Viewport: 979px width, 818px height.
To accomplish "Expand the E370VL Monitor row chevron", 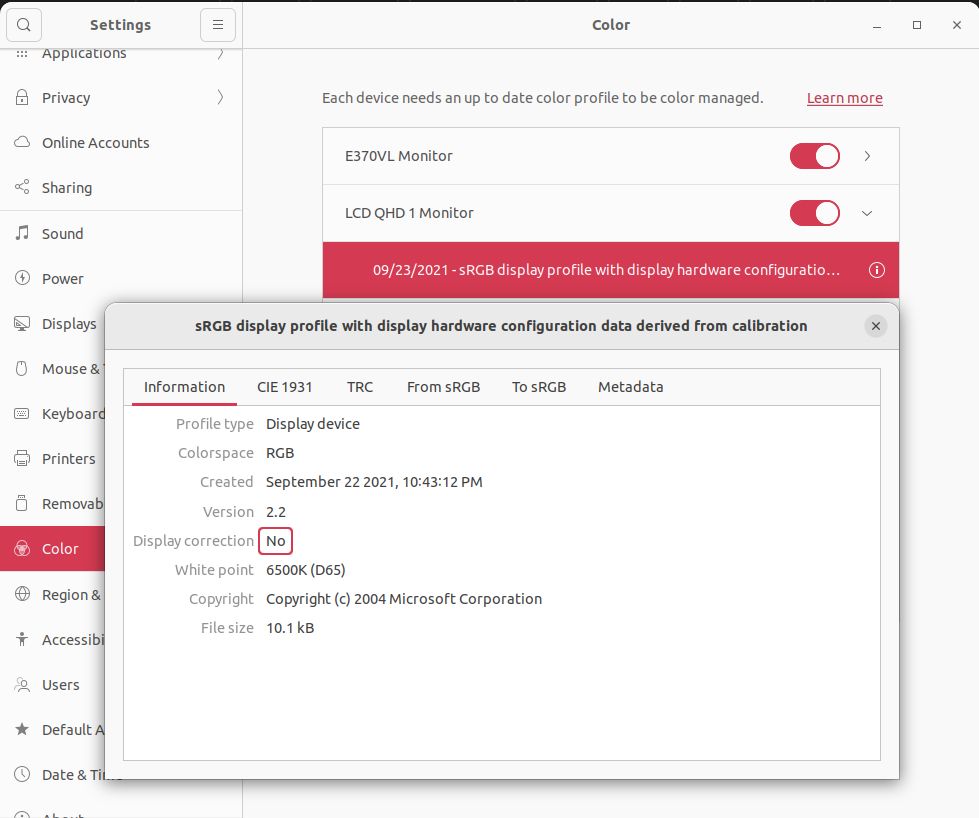I will (867, 156).
